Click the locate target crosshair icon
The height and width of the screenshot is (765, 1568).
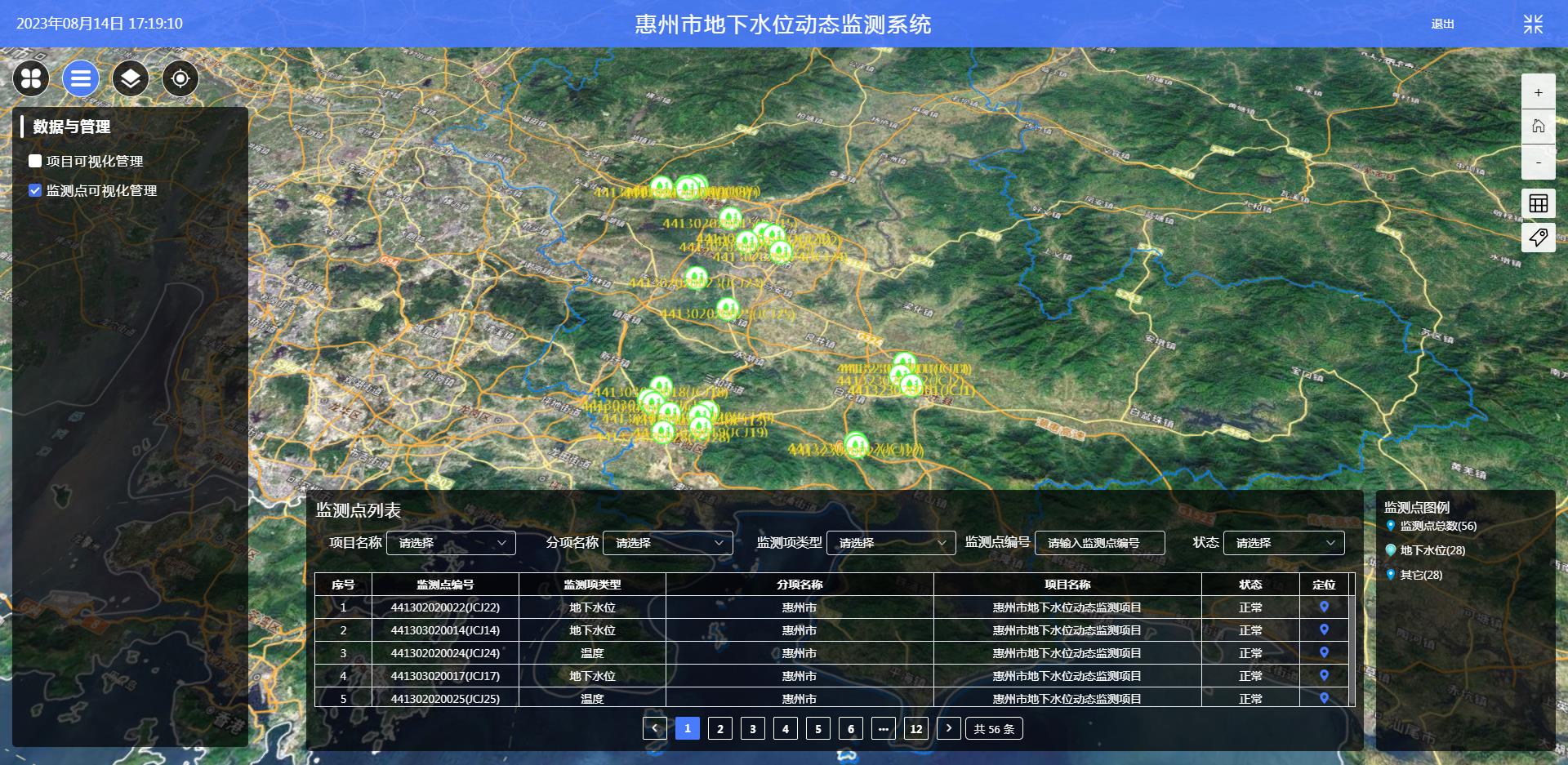tap(180, 78)
